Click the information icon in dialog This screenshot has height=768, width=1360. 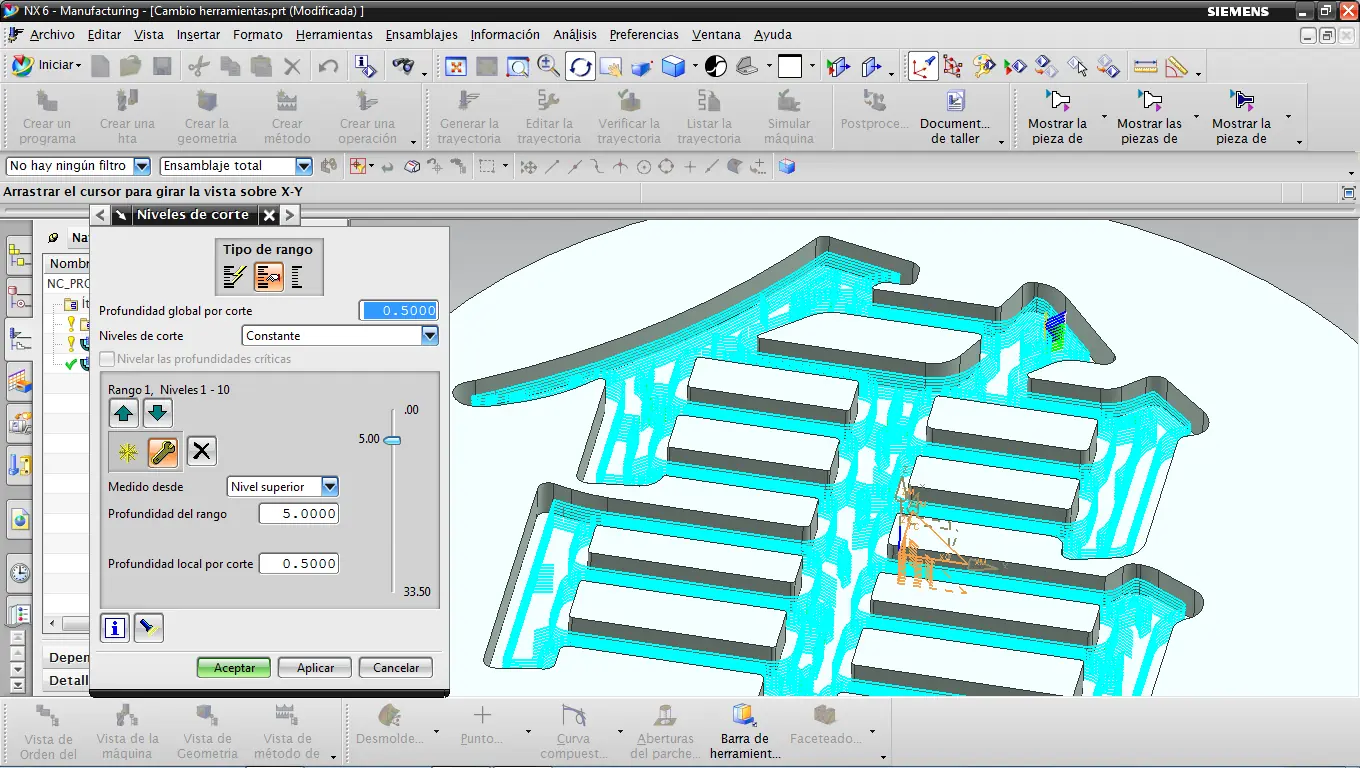click(116, 628)
